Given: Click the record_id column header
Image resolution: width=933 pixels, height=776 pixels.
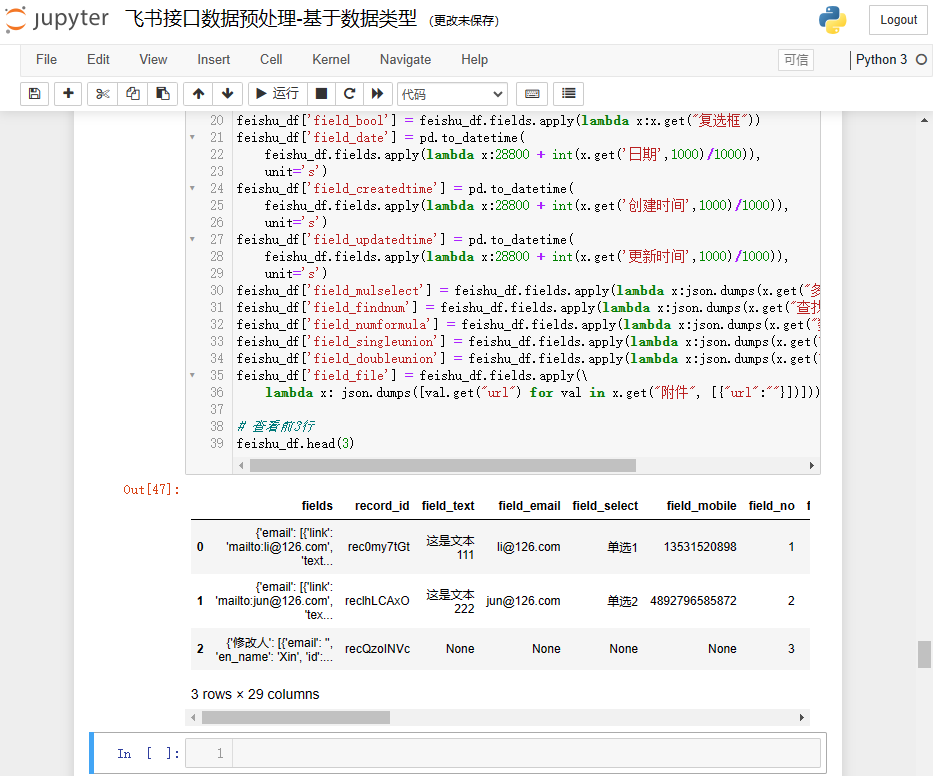Looking at the screenshot, I should [x=382, y=506].
